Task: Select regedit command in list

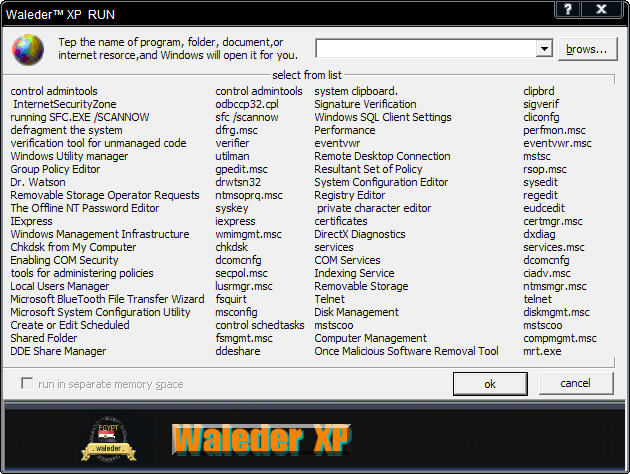Action: point(541,195)
